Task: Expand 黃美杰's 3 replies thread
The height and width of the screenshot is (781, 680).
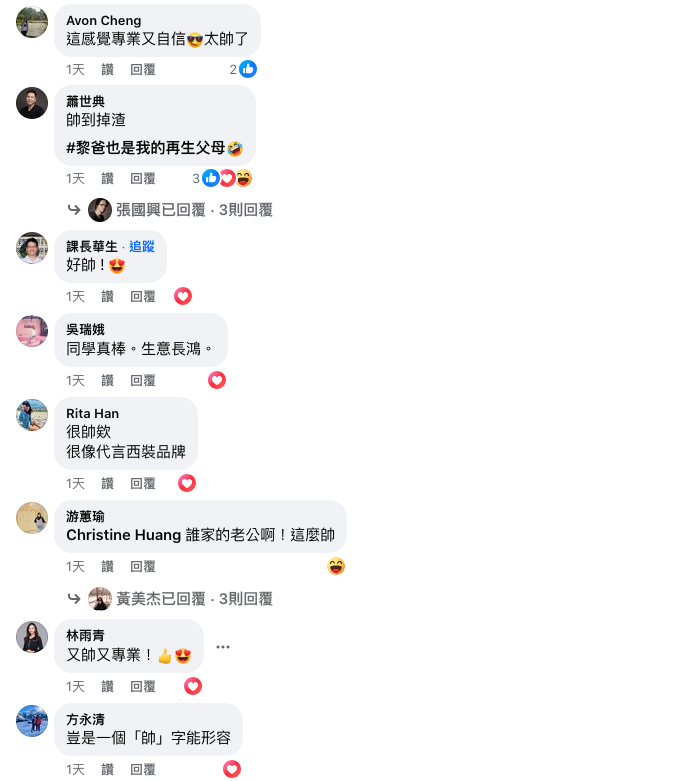Action: click(x=194, y=599)
